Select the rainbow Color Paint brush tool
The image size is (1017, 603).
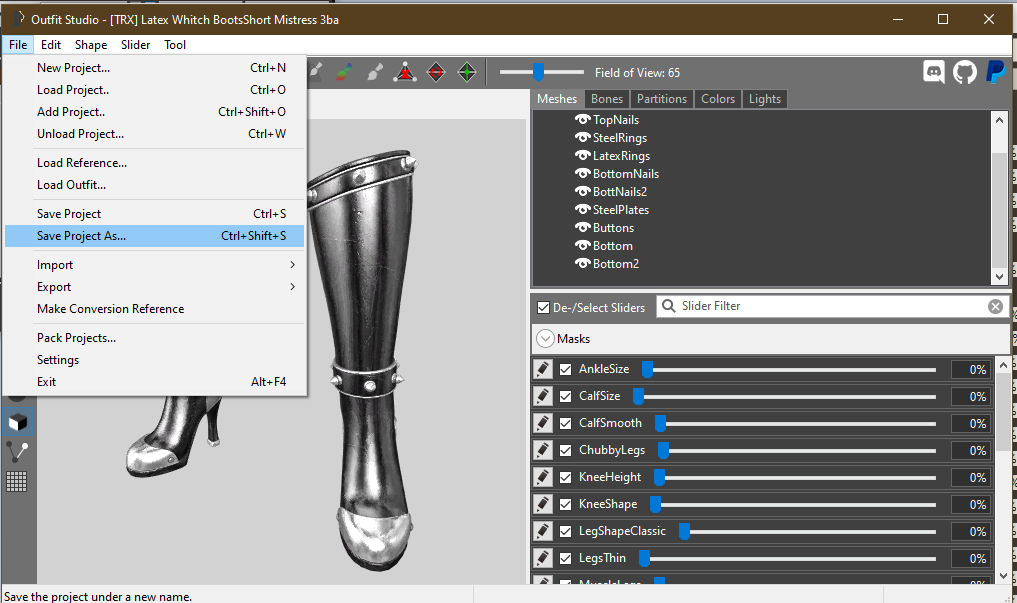pyautogui.click(x=344, y=72)
